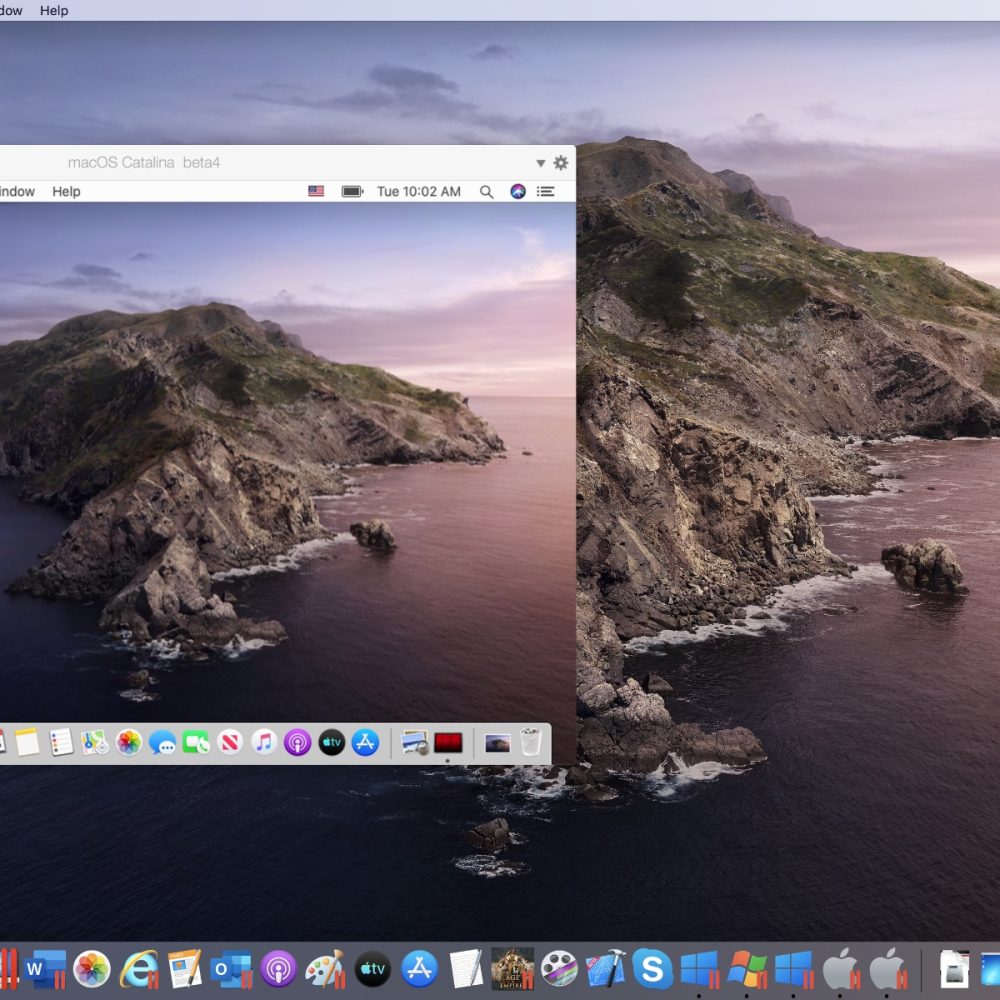The width and height of the screenshot is (1000, 1000).
Task: Open Maps from the guest dock
Action: point(93,744)
